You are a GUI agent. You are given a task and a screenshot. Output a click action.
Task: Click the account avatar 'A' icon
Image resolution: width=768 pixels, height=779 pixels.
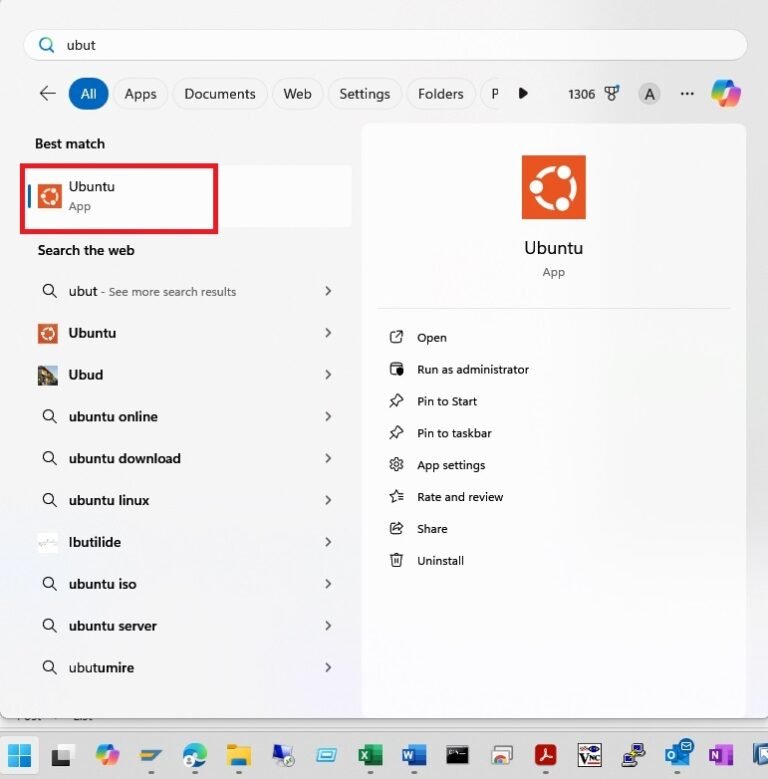point(650,94)
